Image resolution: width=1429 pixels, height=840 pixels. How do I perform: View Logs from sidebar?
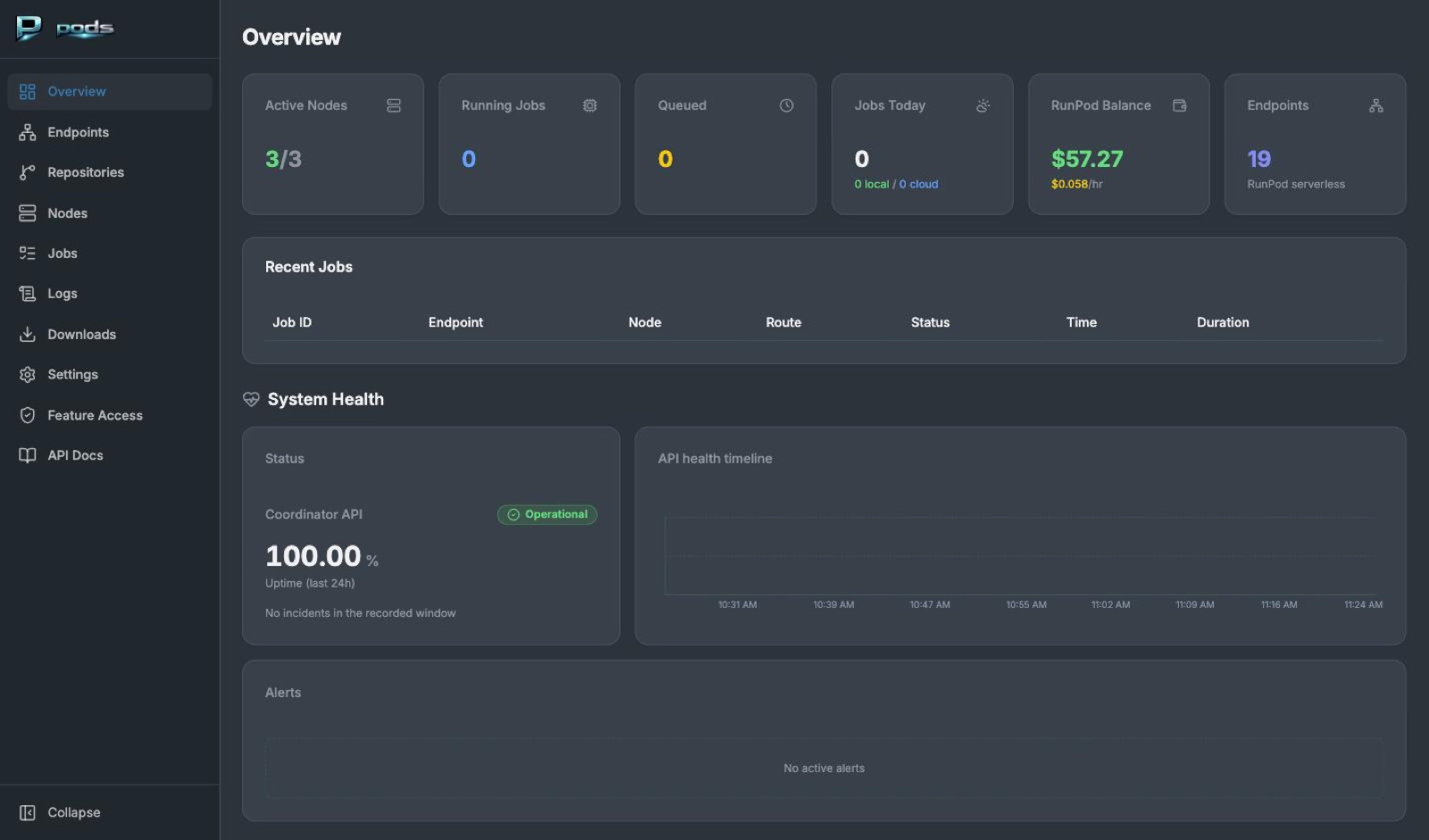[x=110, y=294]
